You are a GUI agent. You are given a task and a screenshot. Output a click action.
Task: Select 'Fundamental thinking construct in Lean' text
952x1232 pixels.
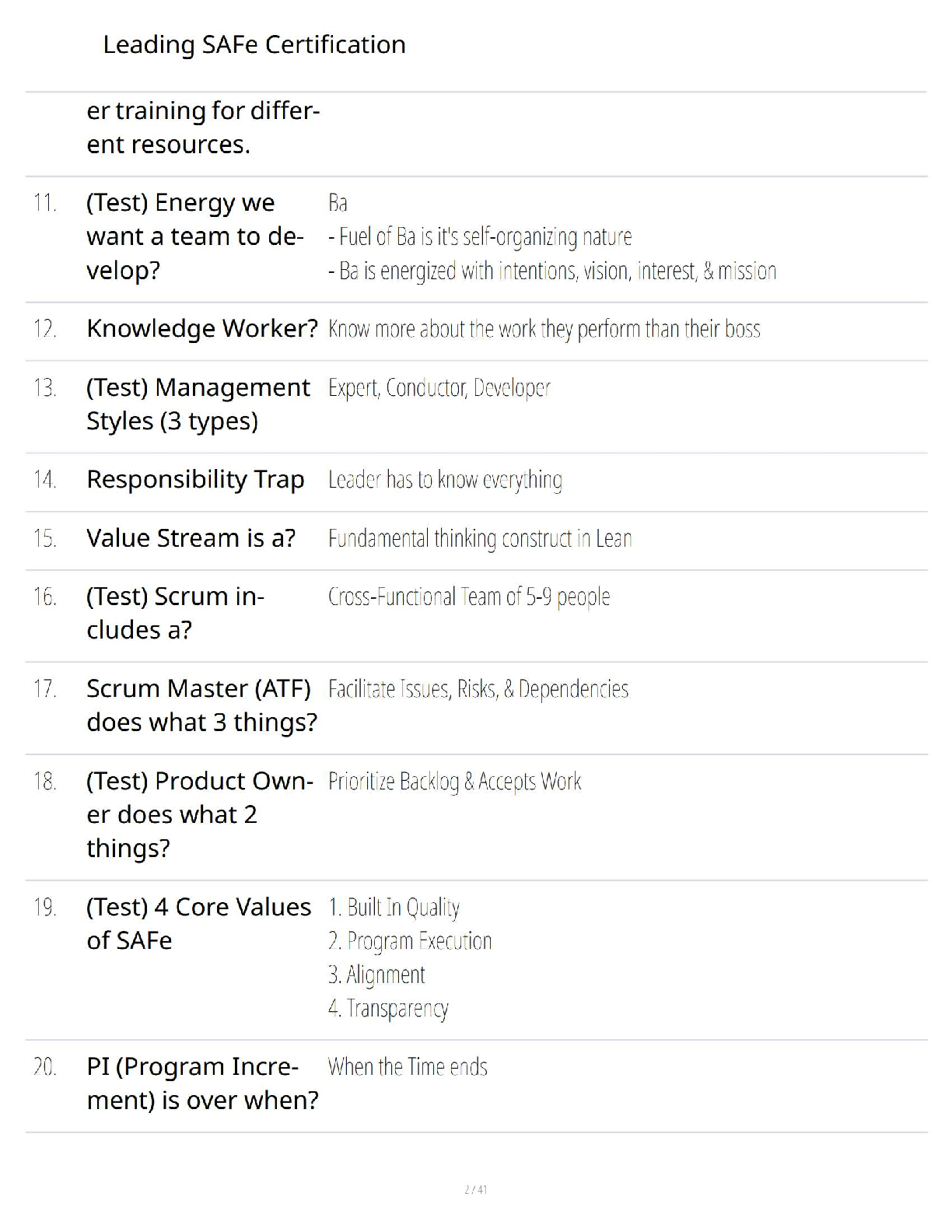(479, 538)
